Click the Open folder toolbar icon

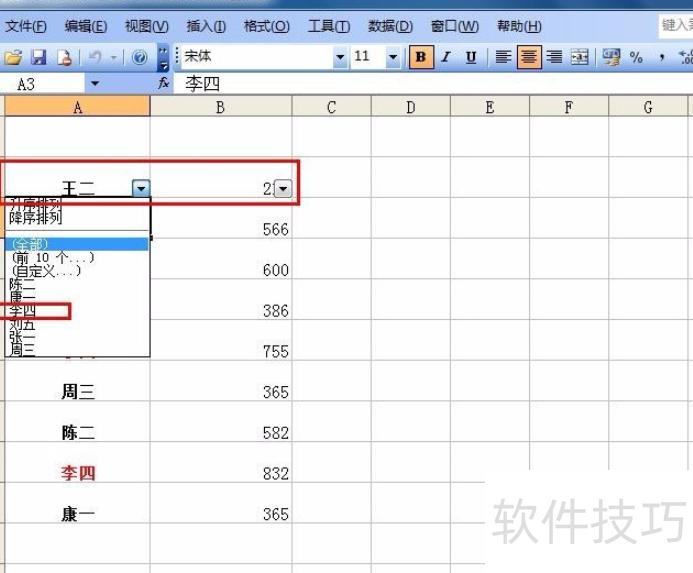(13, 57)
